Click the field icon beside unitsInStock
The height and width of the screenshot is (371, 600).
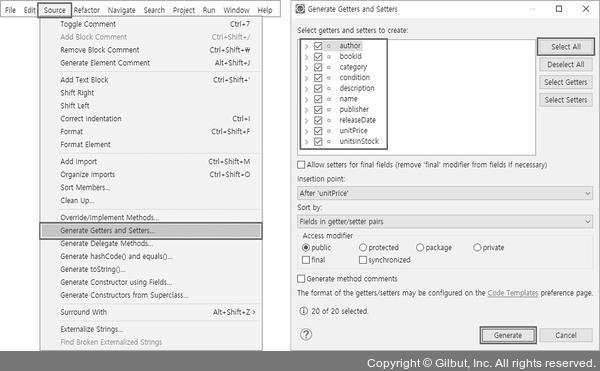[329, 142]
